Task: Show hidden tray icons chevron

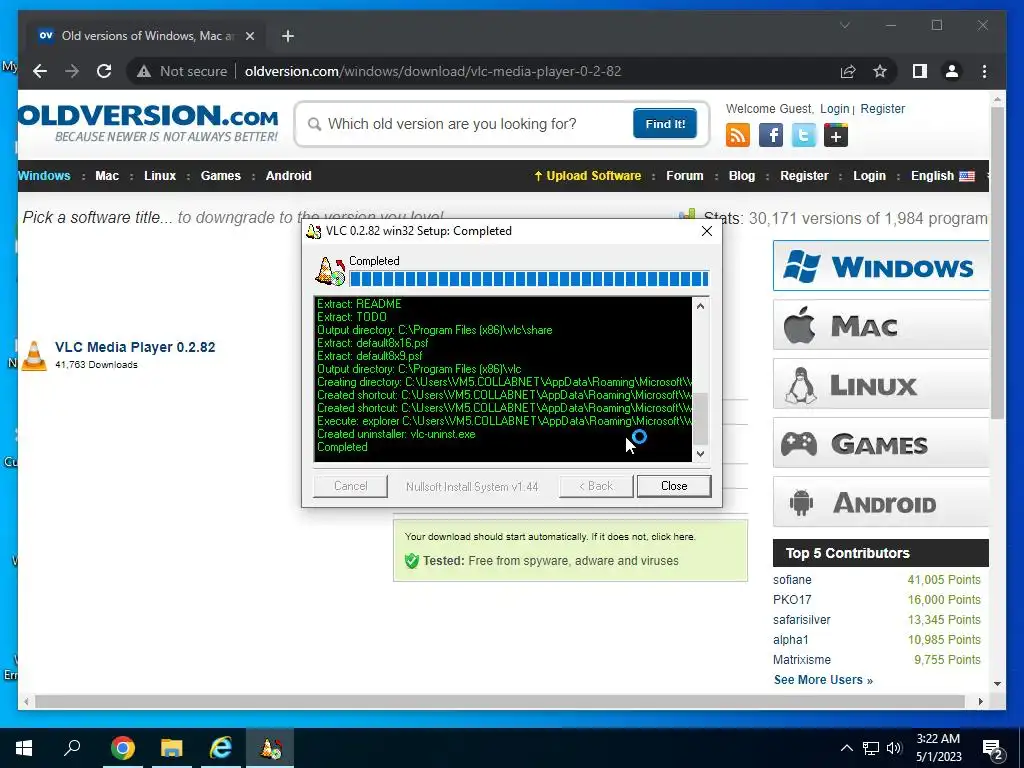Action: (x=846, y=748)
